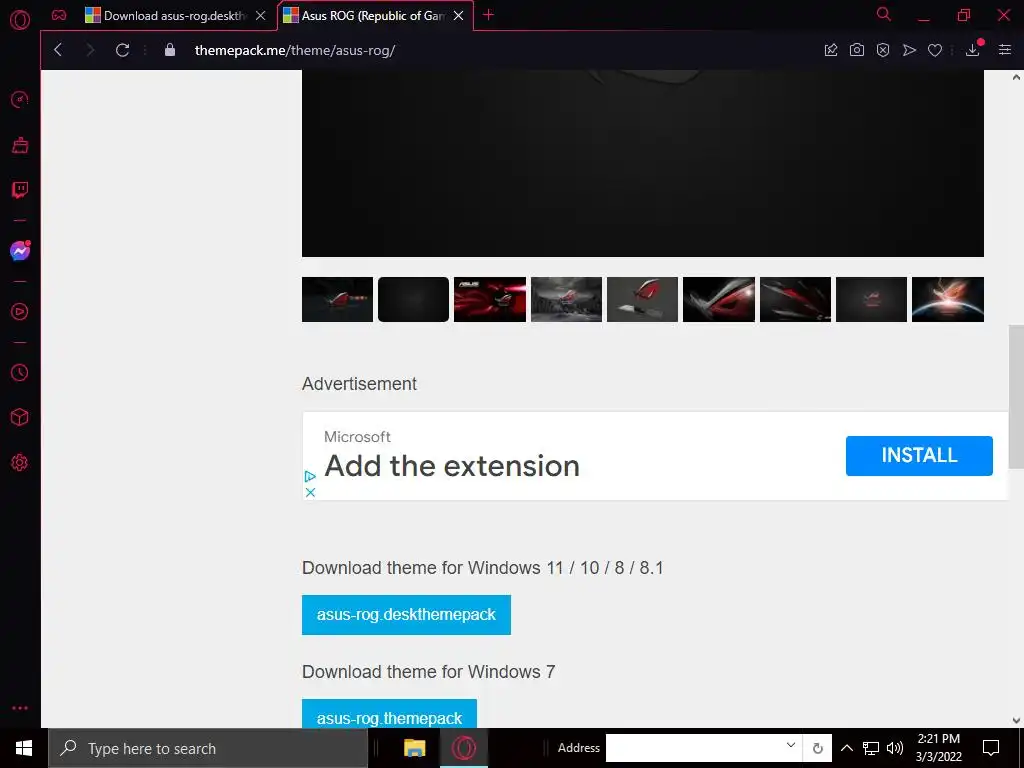The image size is (1024, 768).
Task: Click Opera GX taskbar icon
Action: (464, 748)
